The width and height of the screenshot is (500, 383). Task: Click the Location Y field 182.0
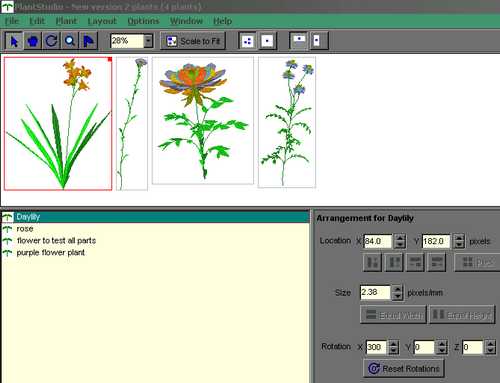(x=436, y=241)
